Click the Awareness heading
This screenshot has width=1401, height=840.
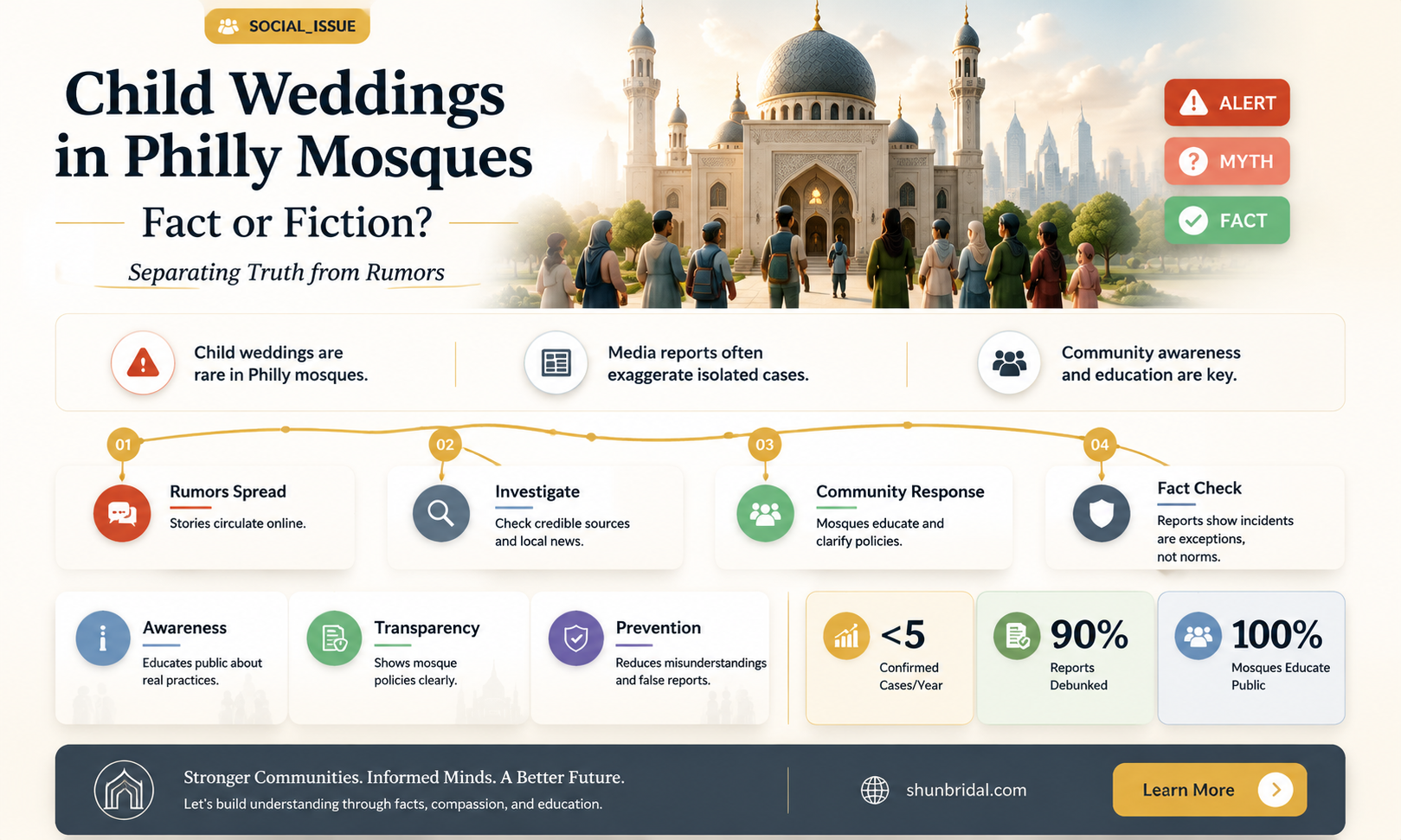coord(184,628)
